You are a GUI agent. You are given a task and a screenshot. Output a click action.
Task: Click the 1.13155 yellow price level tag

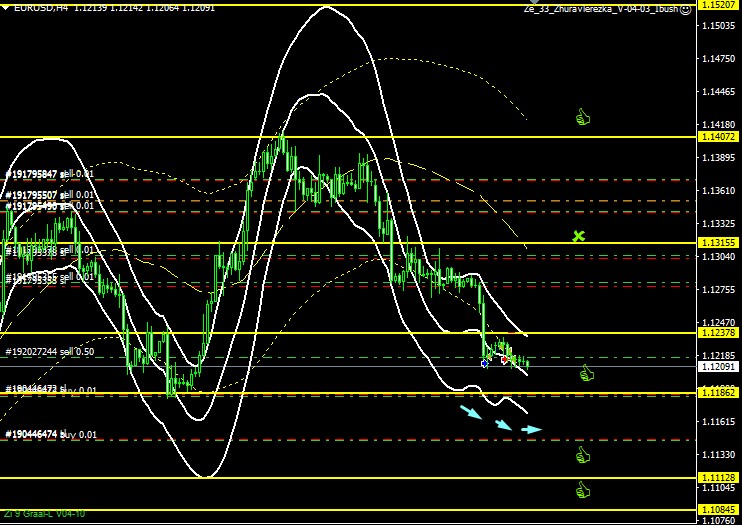pos(718,243)
